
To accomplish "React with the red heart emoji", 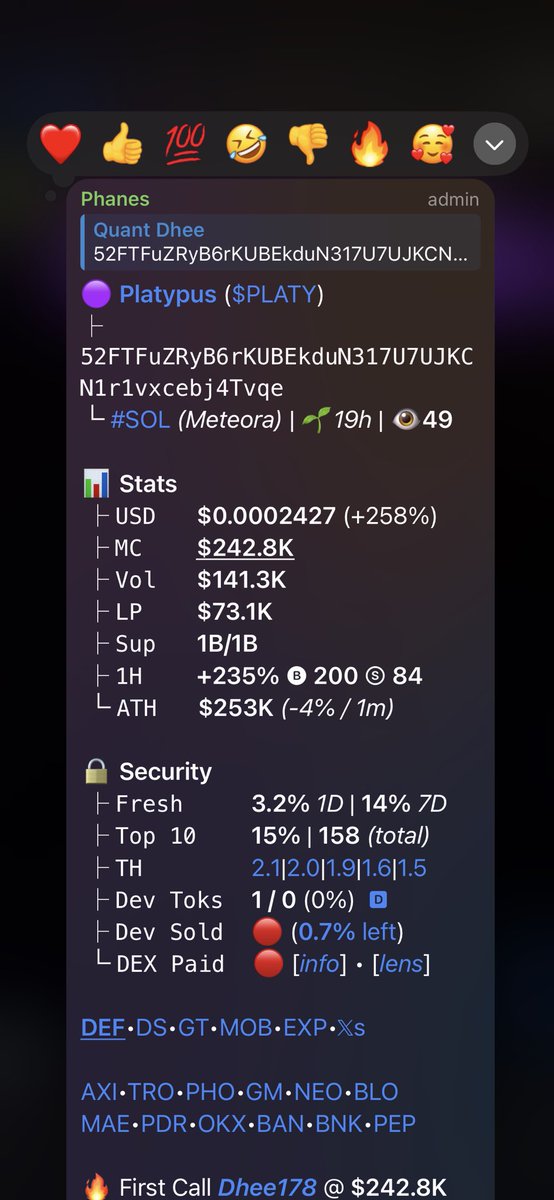I will 61,146.
